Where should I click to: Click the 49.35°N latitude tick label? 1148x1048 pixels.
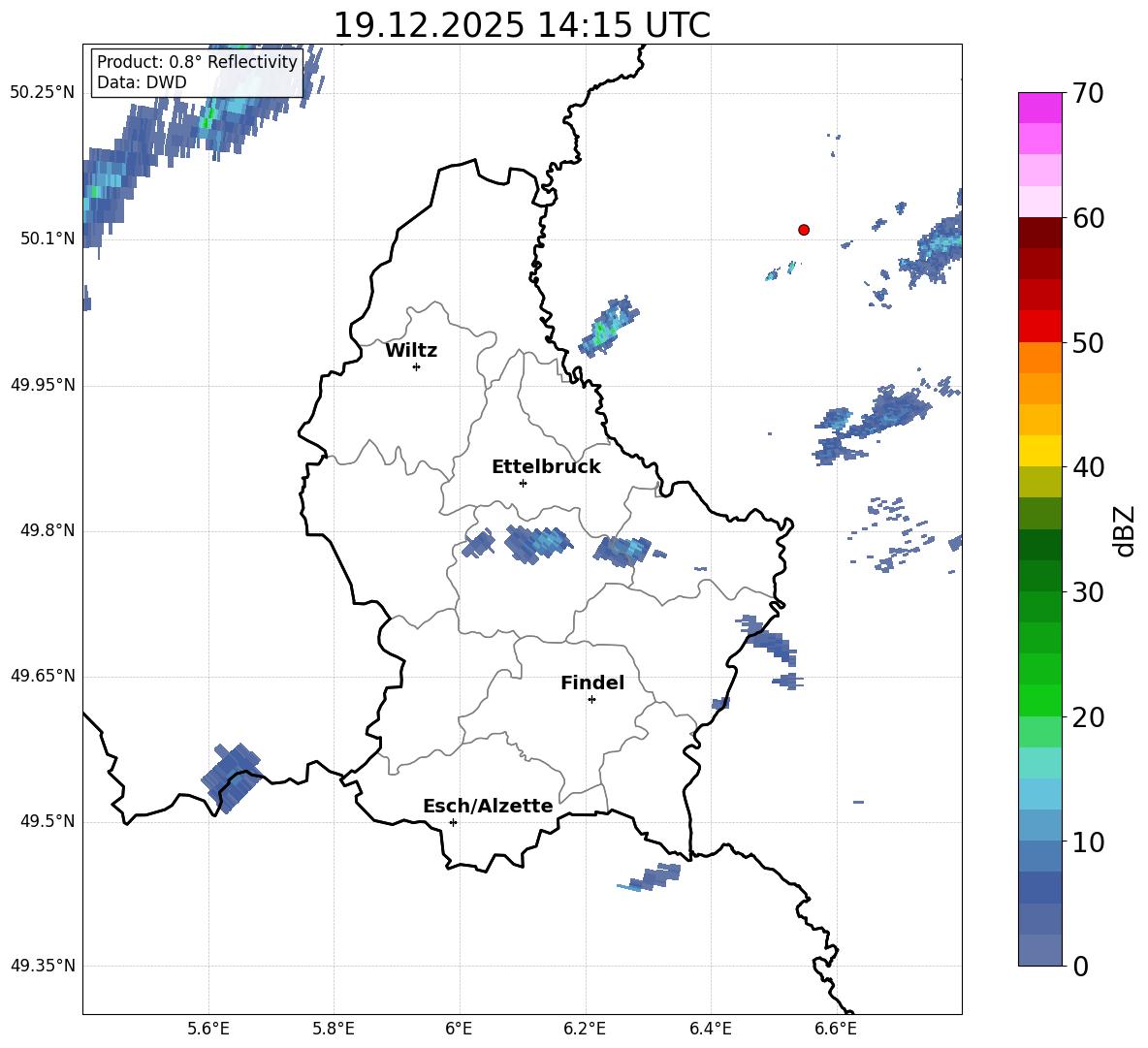point(42,966)
